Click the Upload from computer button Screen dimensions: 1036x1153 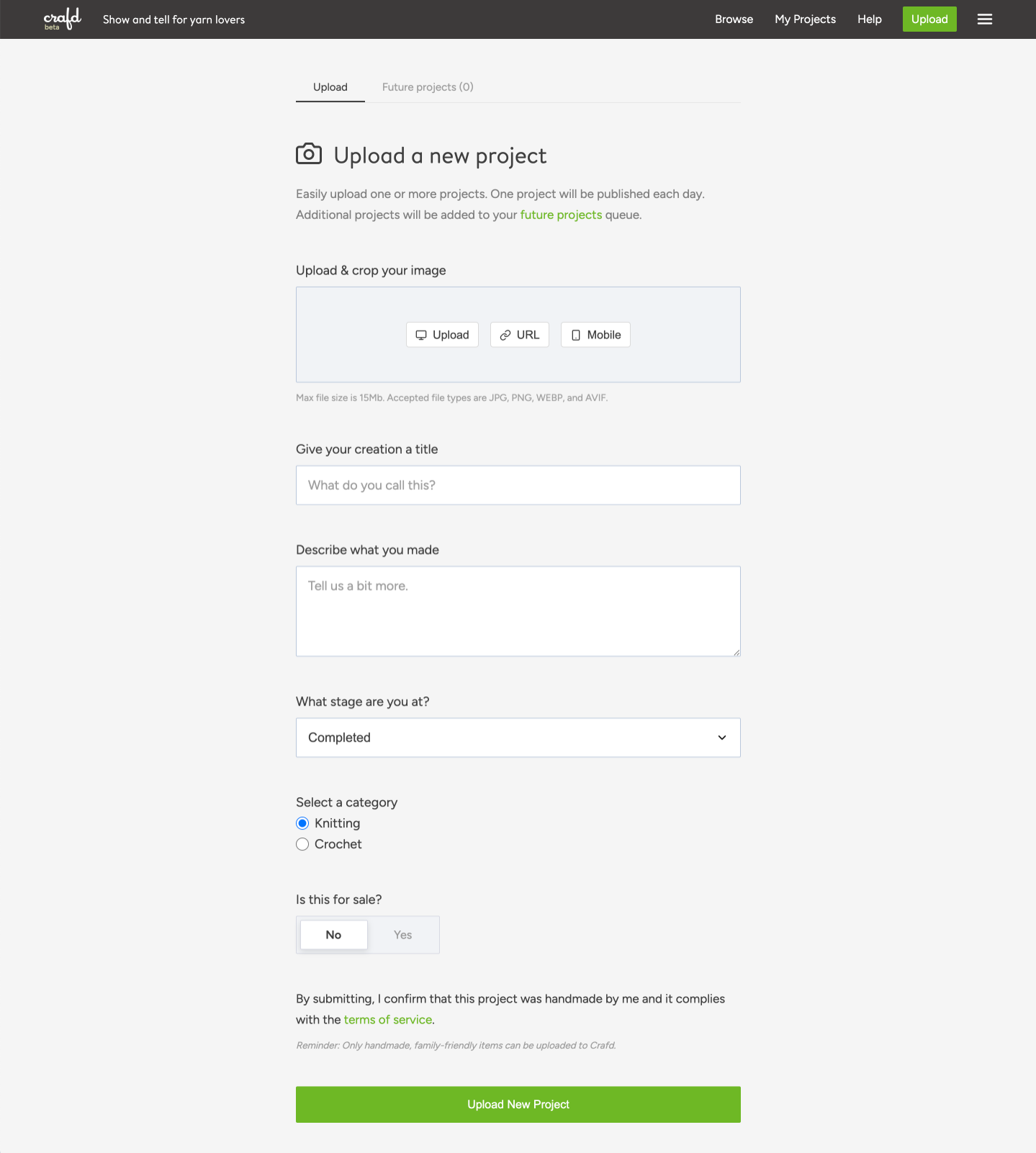[442, 335]
